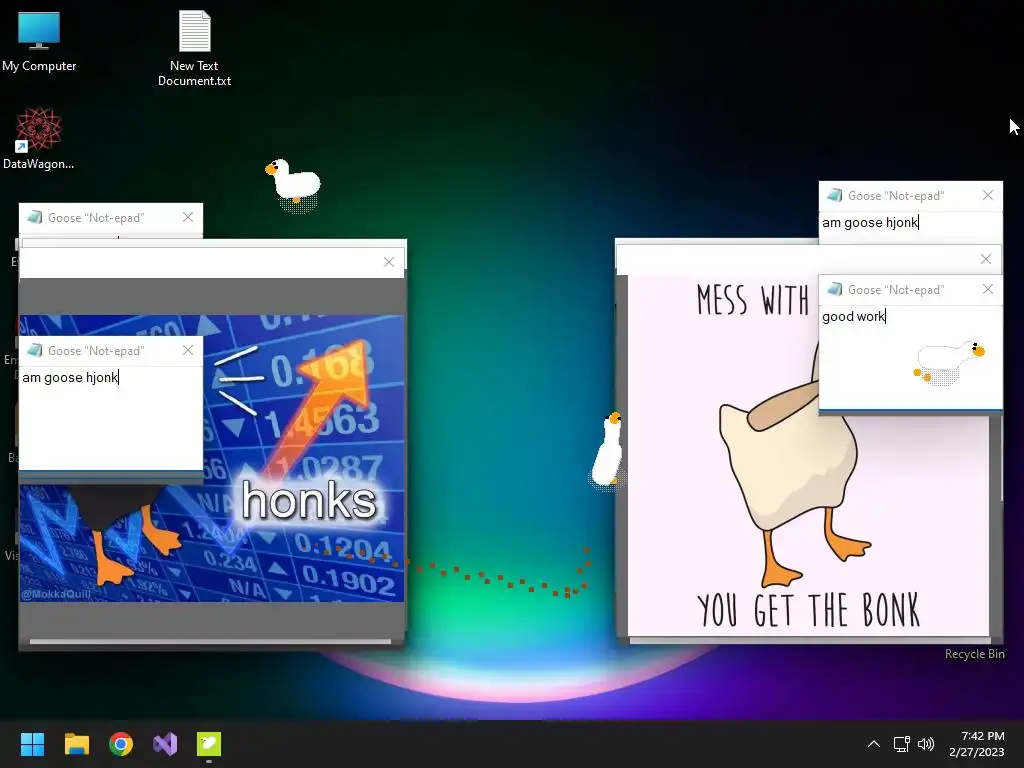
Task: Open the network status tray icon
Action: pyautogui.click(x=902, y=744)
